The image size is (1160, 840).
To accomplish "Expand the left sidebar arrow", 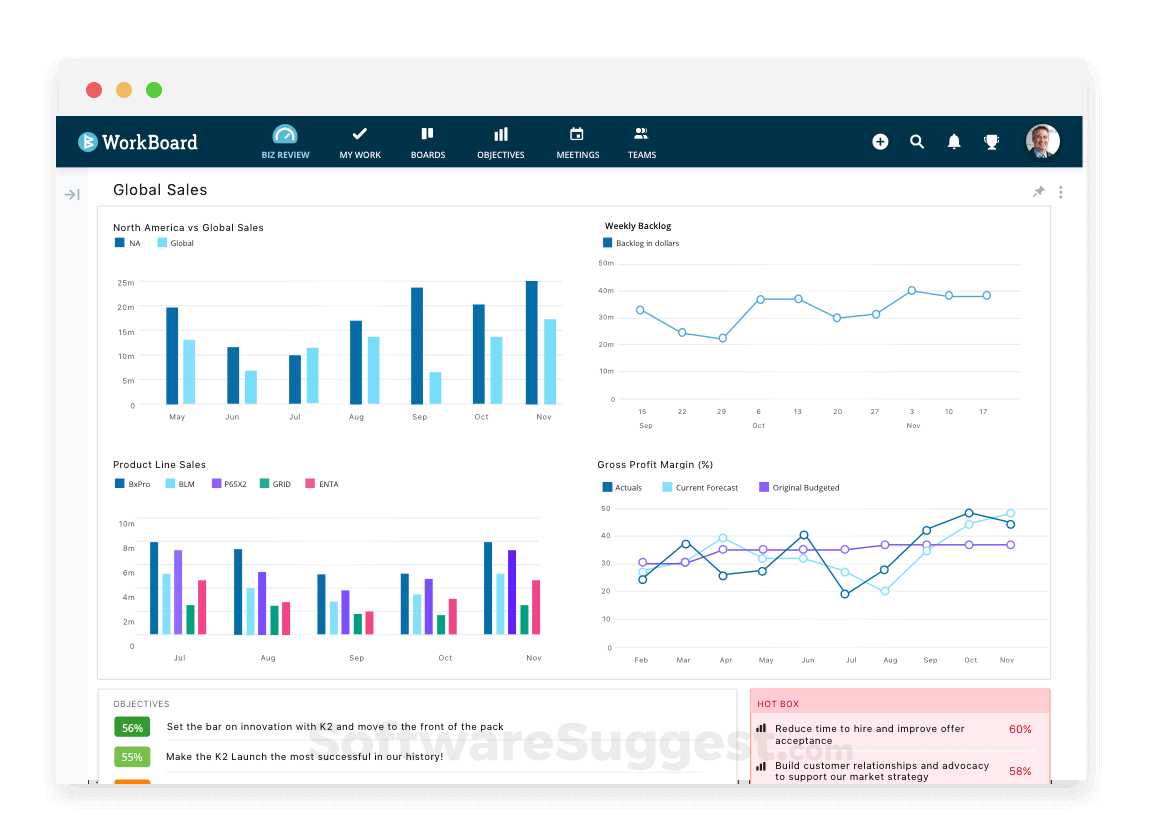I will (71, 194).
